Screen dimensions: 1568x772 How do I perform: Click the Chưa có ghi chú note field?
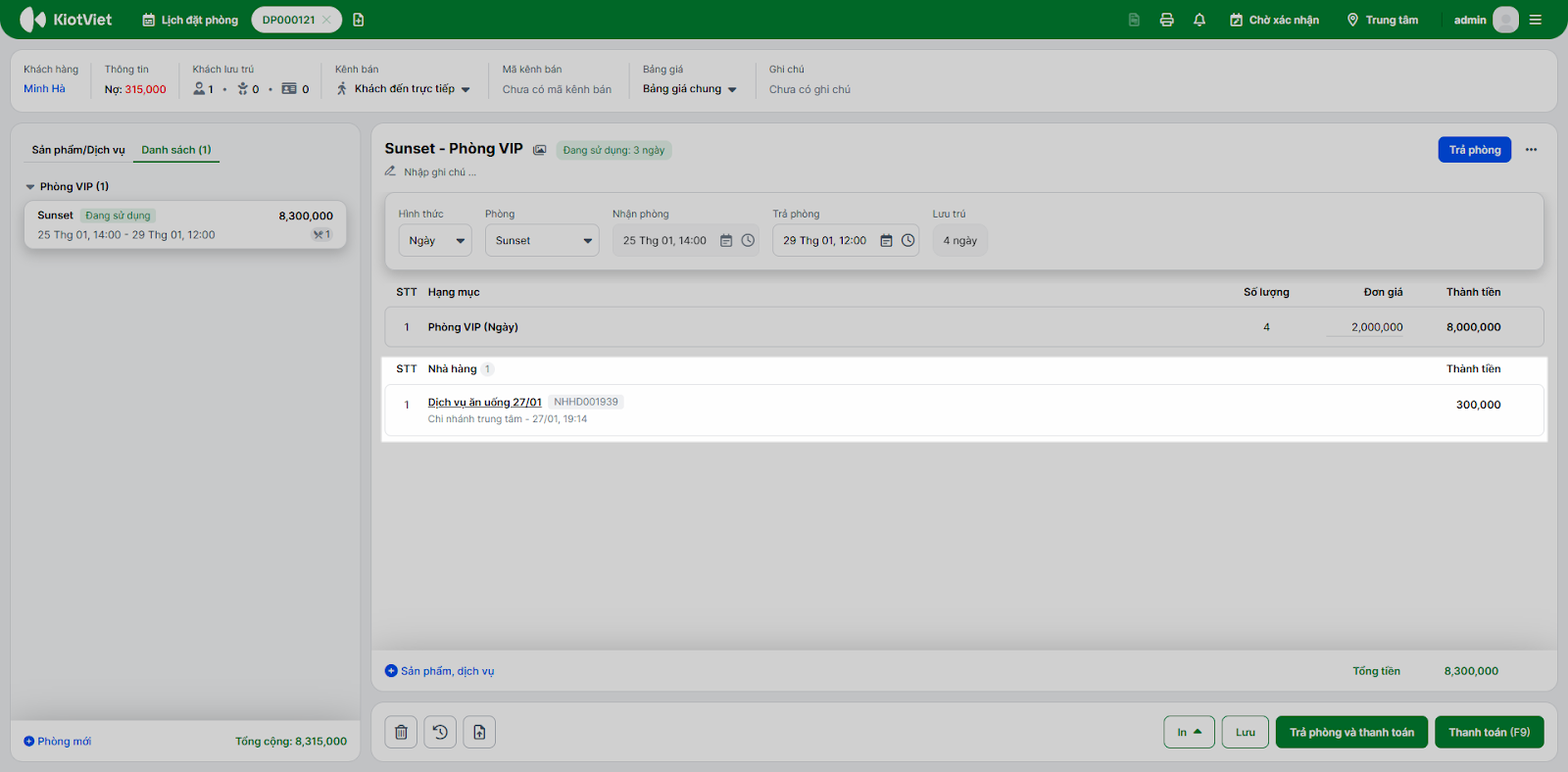tap(809, 89)
